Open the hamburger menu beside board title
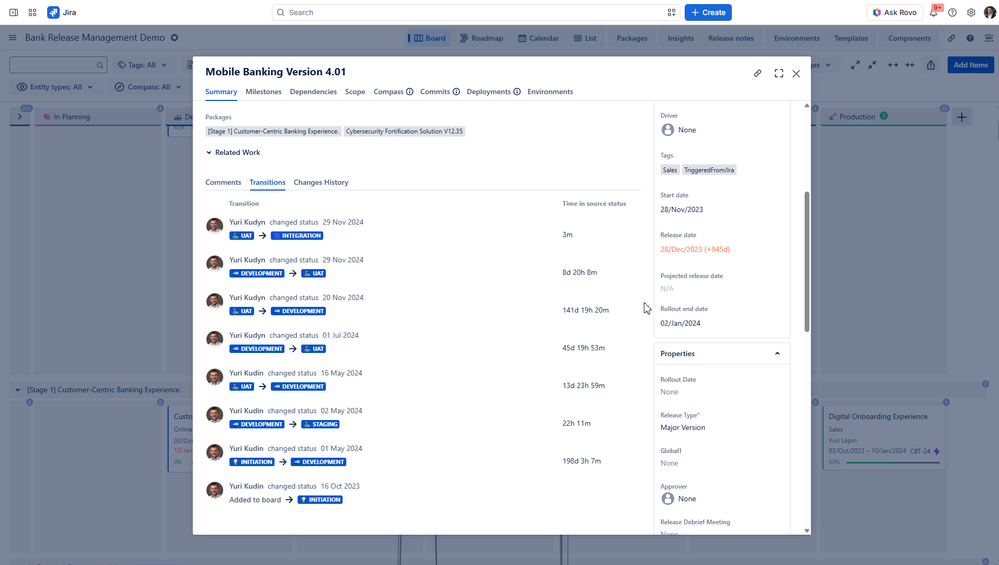 coord(12,38)
